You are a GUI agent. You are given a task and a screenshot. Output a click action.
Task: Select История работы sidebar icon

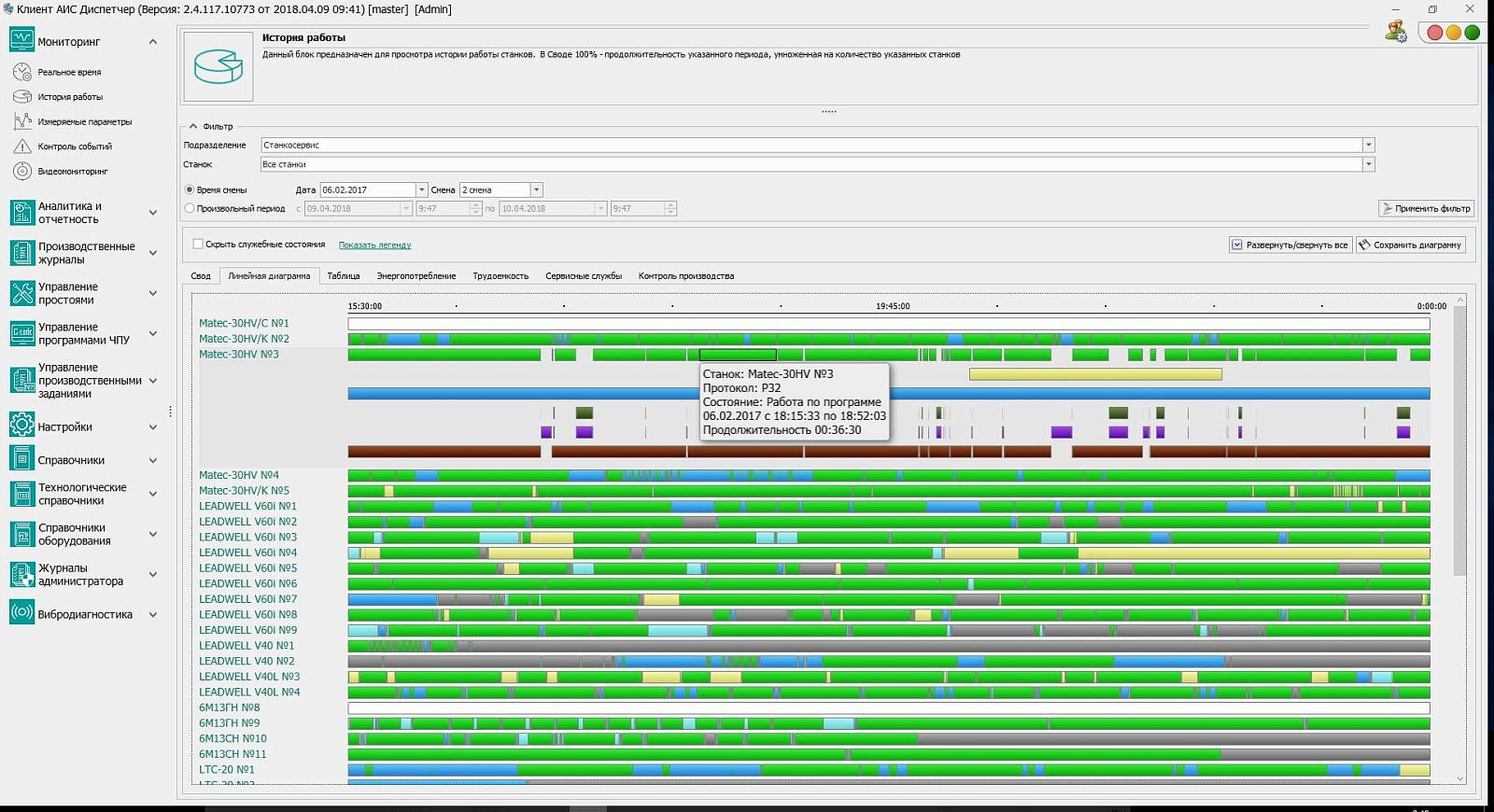[x=22, y=96]
